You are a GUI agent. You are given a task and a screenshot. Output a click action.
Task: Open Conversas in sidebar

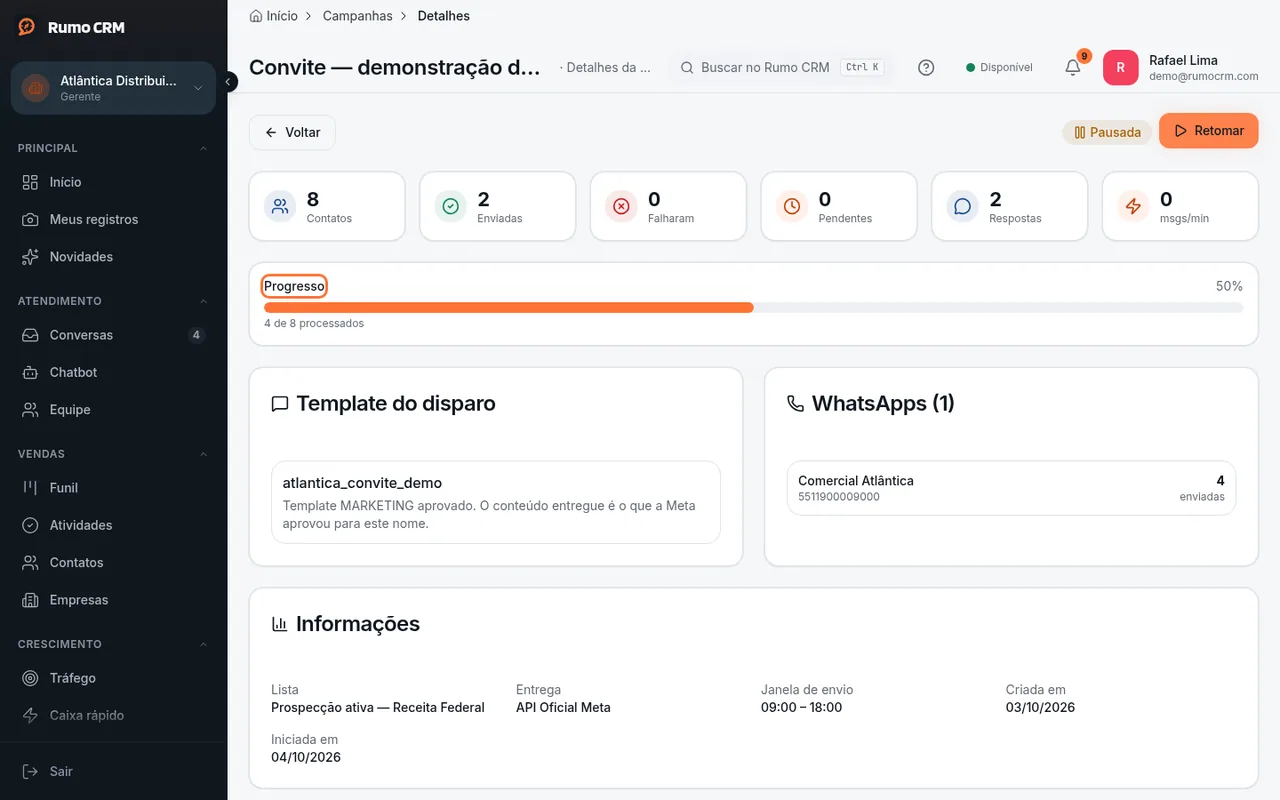pos(113,335)
